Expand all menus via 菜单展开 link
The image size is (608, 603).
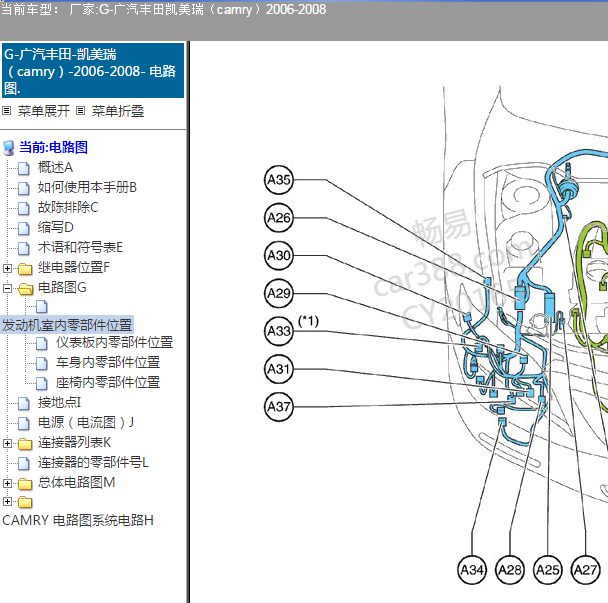[x=43, y=111]
